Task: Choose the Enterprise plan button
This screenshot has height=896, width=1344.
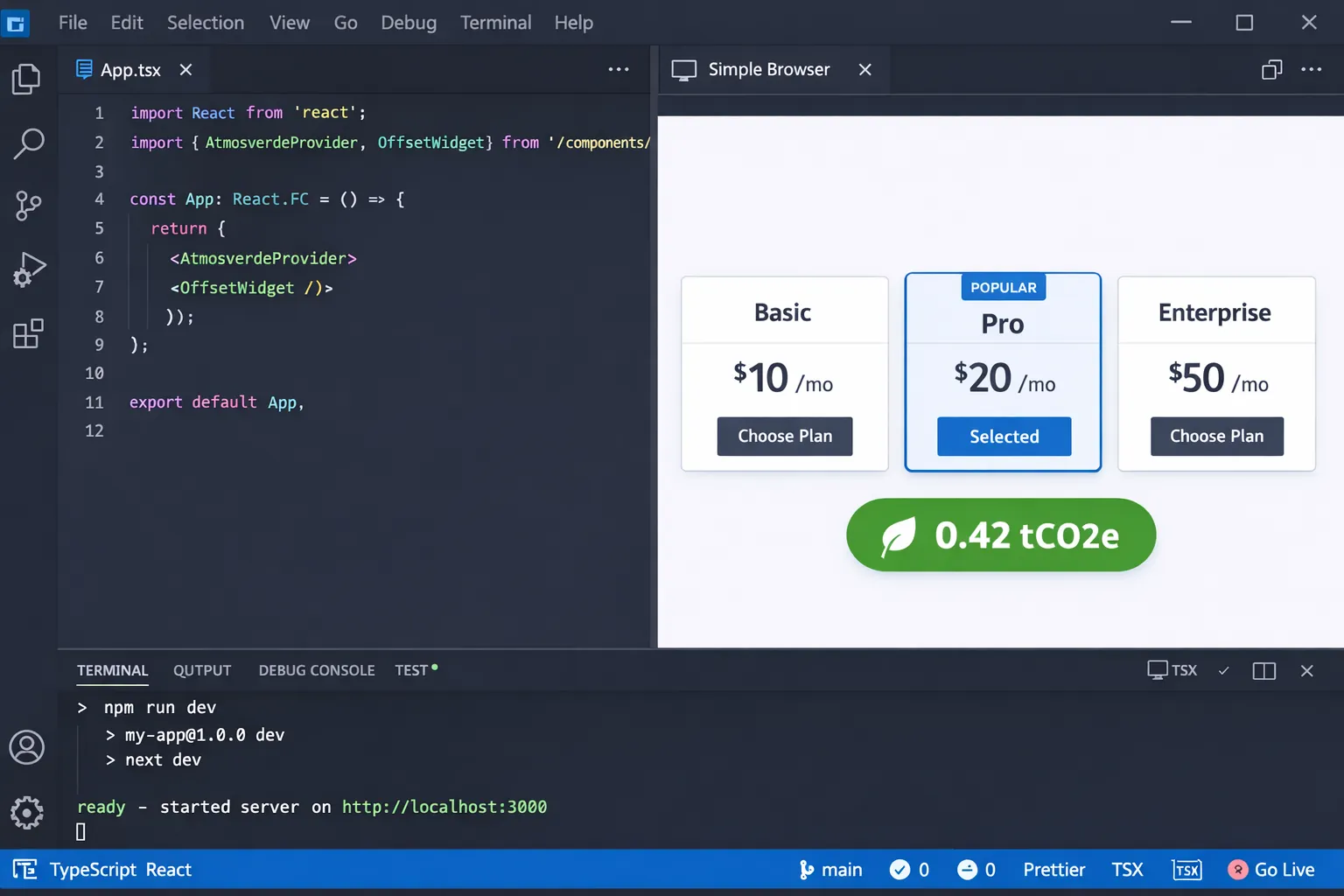Action: click(x=1217, y=436)
